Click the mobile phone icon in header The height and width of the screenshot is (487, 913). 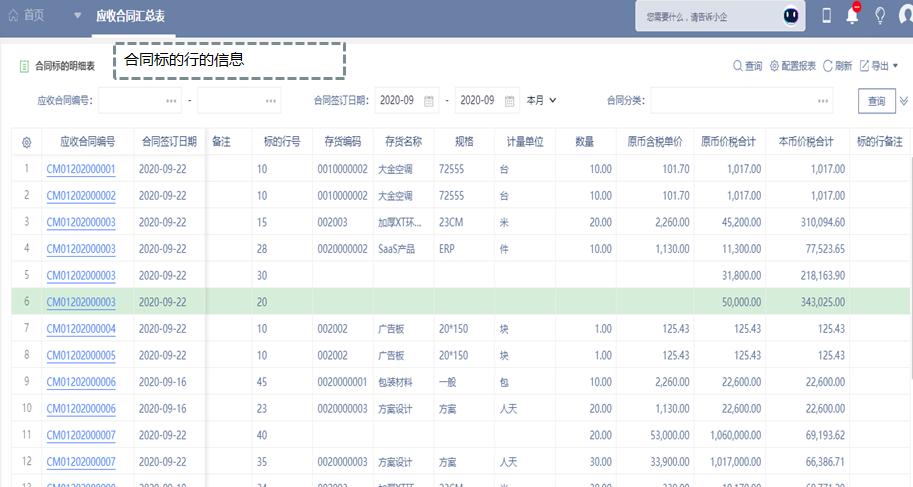click(x=826, y=16)
